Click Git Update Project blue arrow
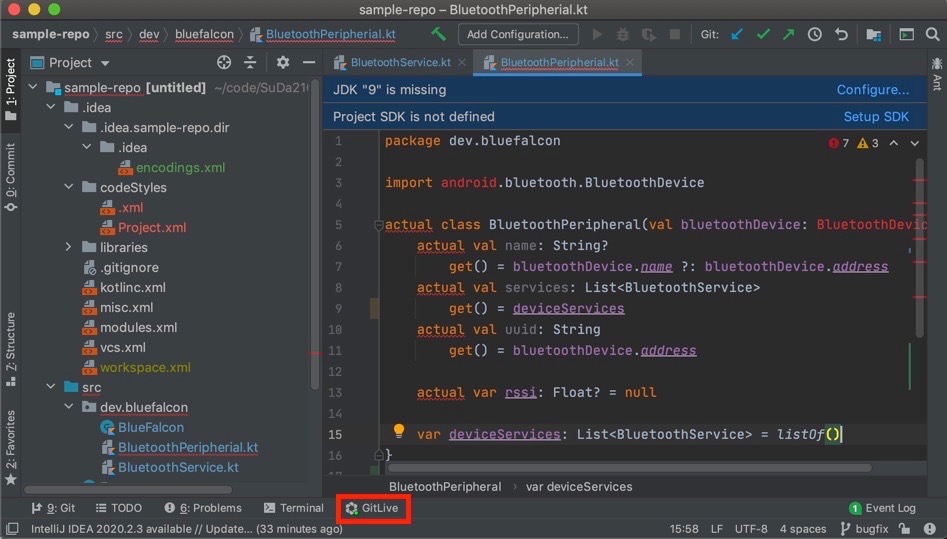This screenshot has width=947, height=539. (x=737, y=34)
